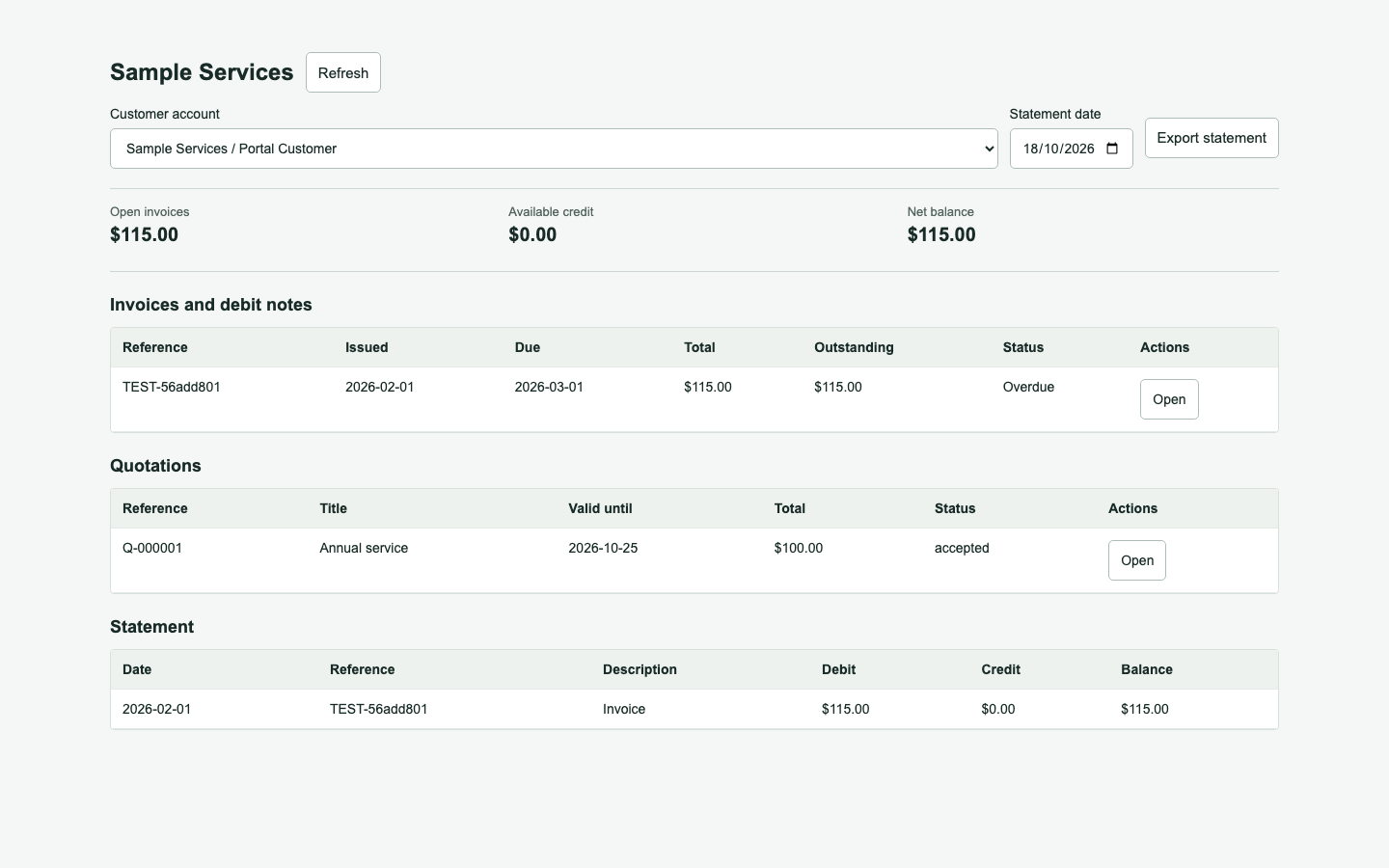1389x868 pixels.
Task: Click the Sample Services heading
Action: click(202, 72)
